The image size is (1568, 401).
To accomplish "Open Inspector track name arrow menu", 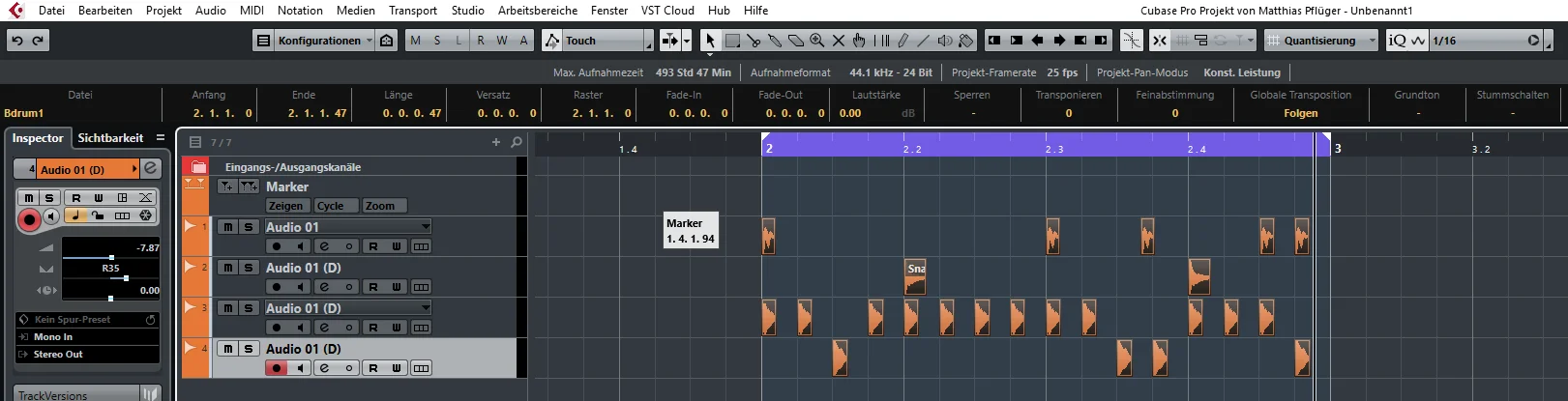I will click(x=134, y=169).
